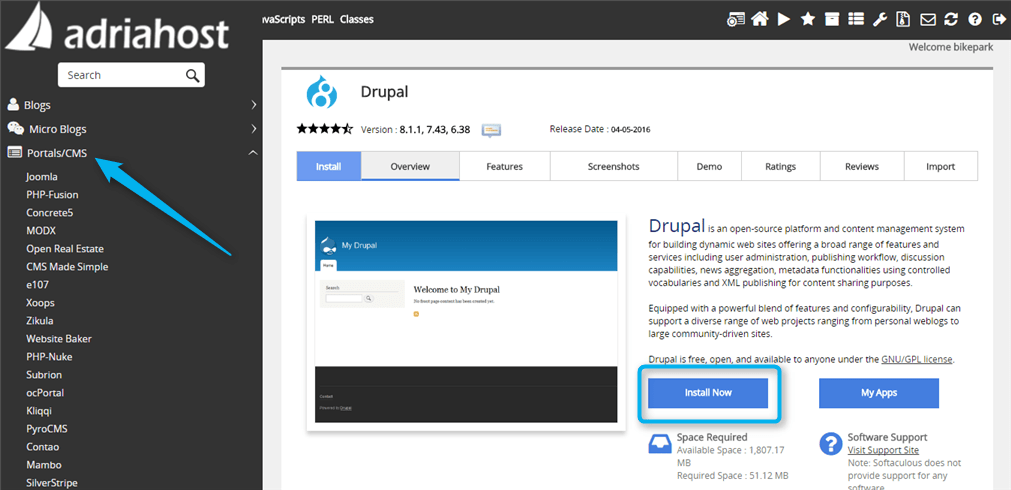Click the search magnifier icon
Image resolution: width=1011 pixels, height=490 pixels.
pyautogui.click(x=192, y=75)
